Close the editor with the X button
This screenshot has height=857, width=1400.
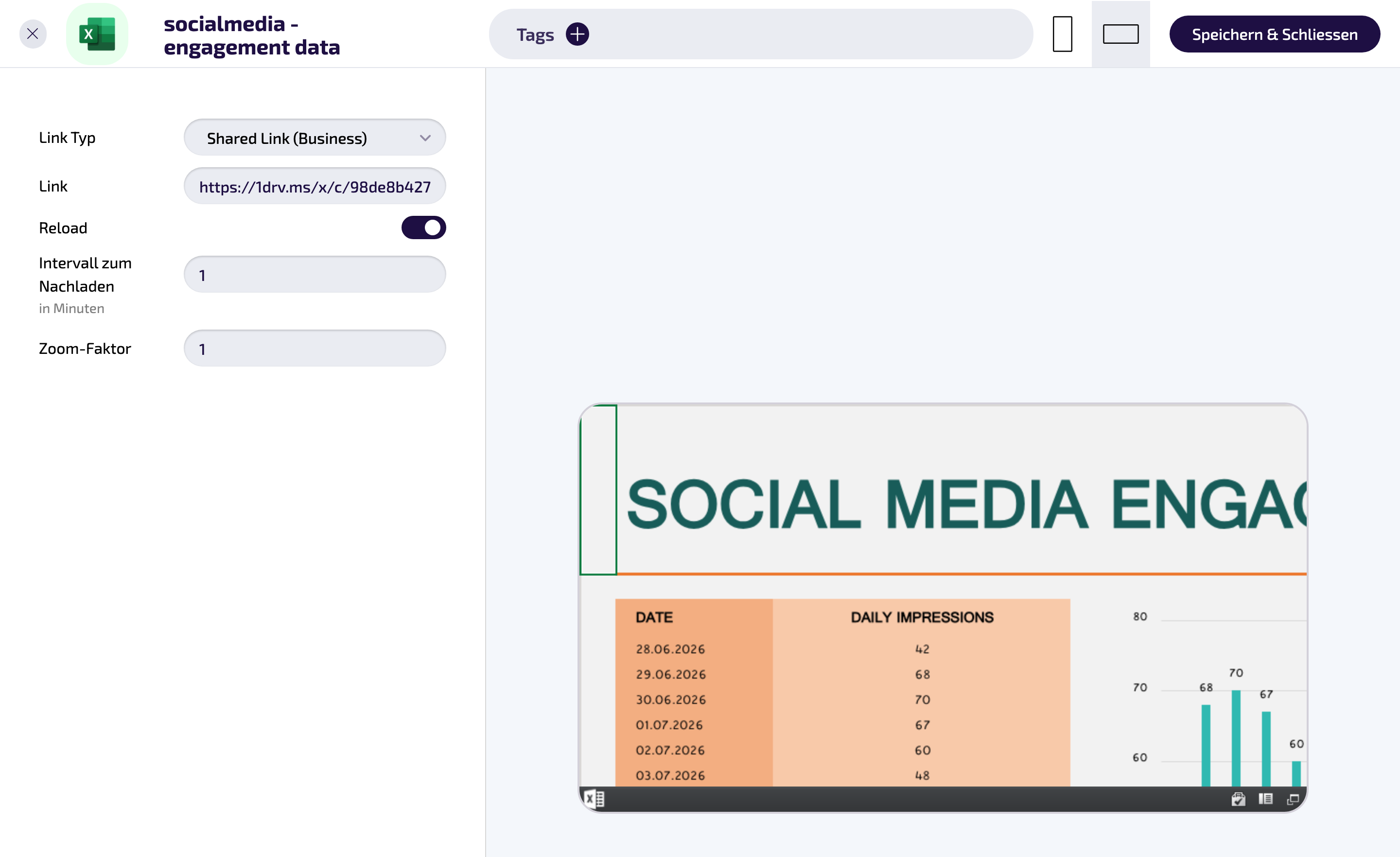pos(33,34)
